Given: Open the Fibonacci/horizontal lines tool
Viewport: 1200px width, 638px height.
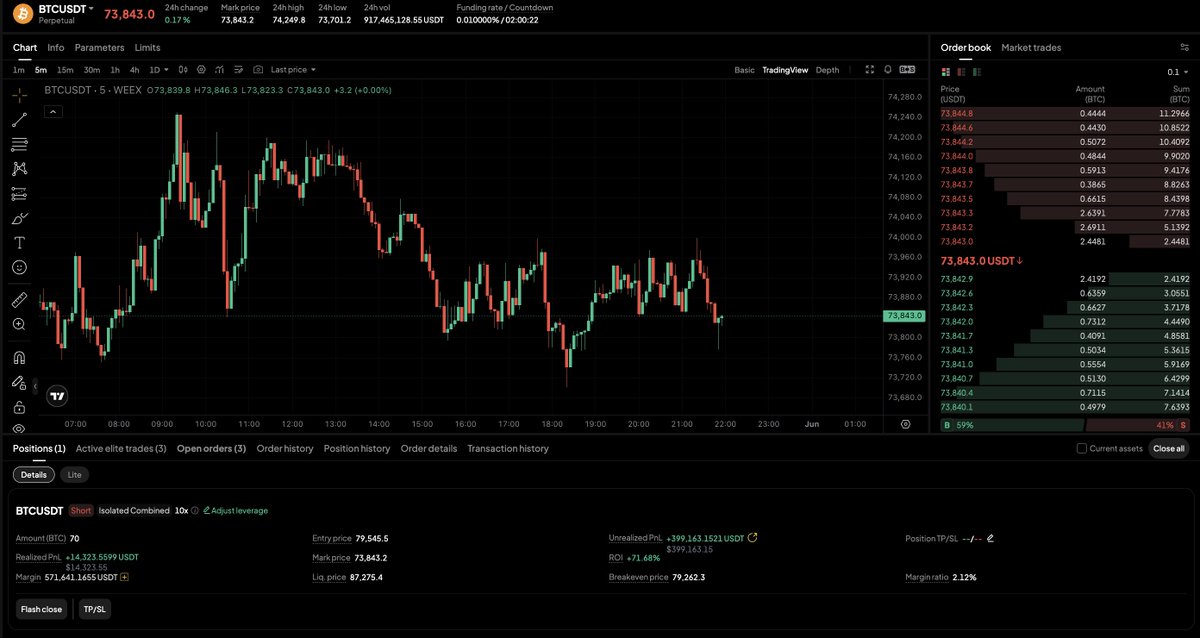Looking at the screenshot, I should [x=19, y=144].
